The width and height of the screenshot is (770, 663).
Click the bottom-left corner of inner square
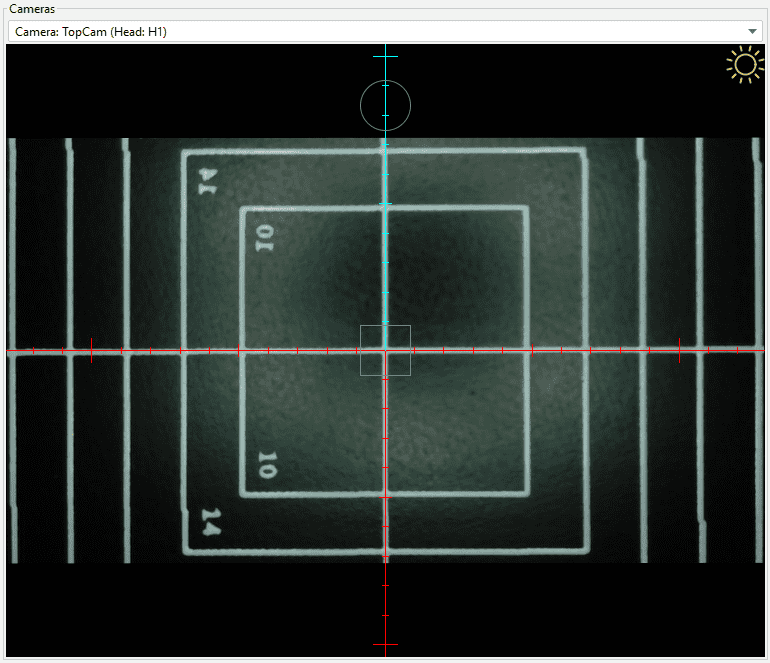(243, 493)
